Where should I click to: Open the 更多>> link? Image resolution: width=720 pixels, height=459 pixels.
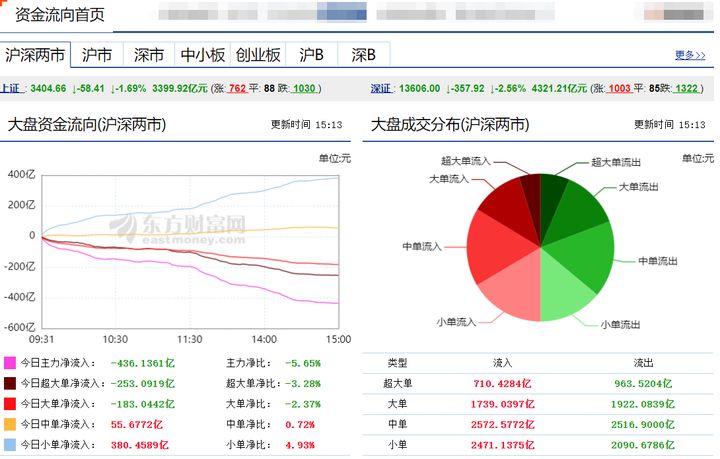(x=690, y=55)
